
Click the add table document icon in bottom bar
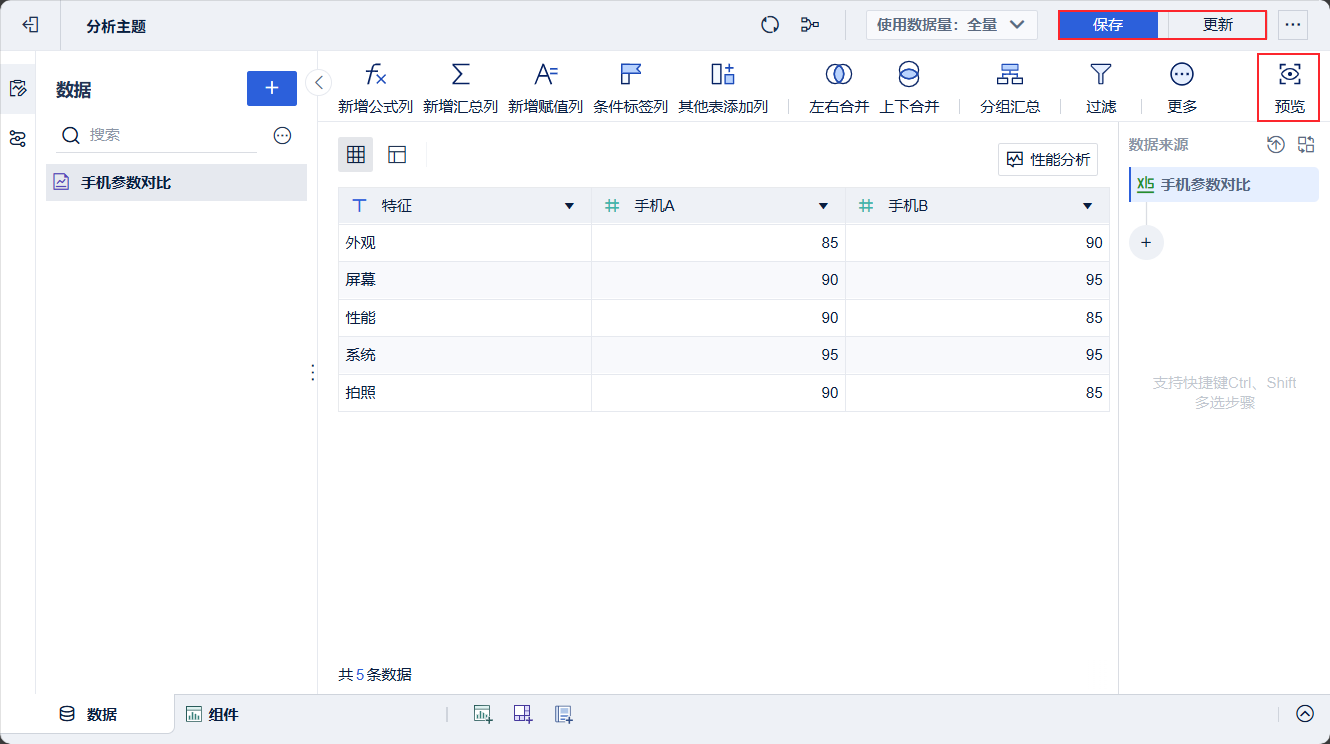pyautogui.click(x=563, y=714)
